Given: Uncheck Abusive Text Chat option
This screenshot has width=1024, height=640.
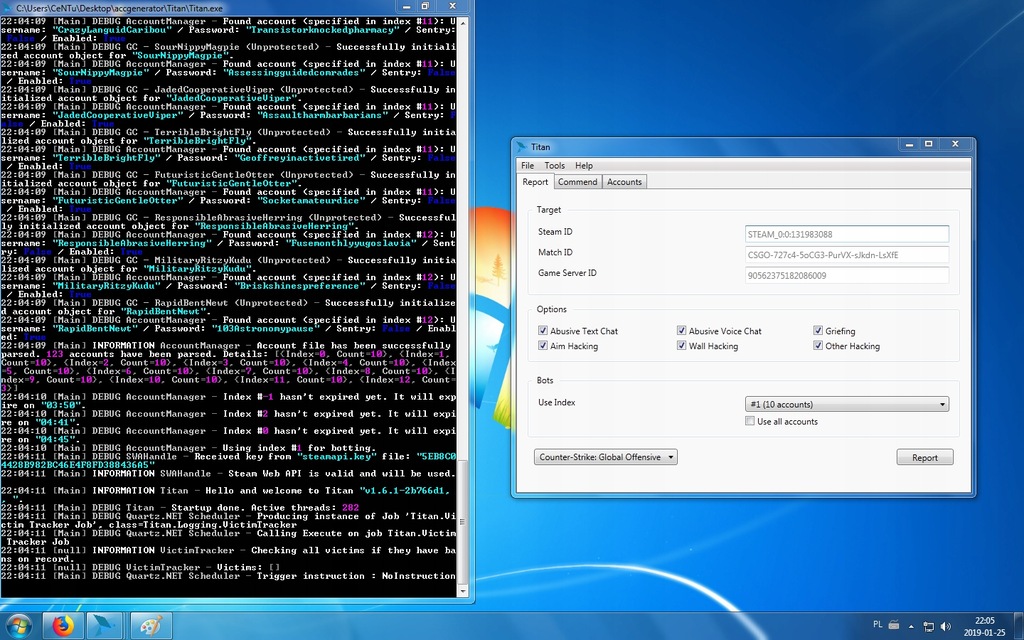Looking at the screenshot, I should pyautogui.click(x=543, y=331).
